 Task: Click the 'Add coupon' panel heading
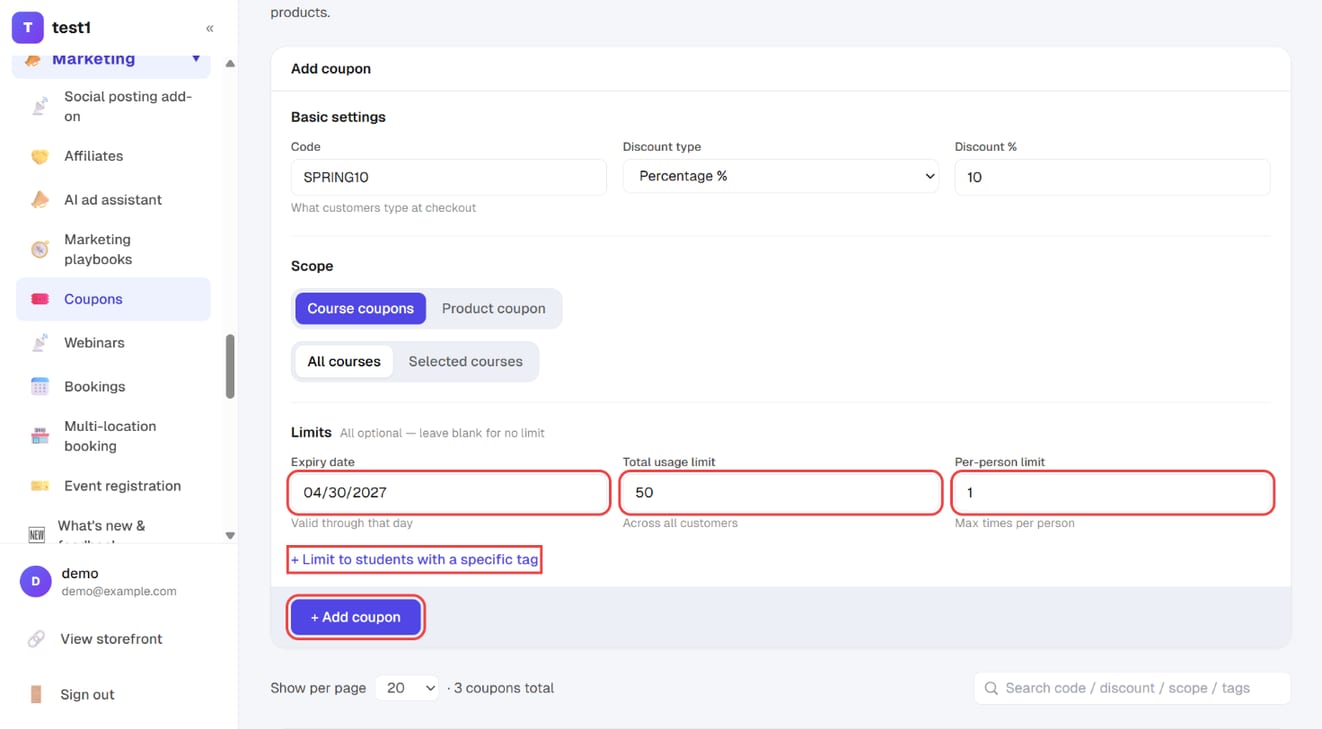331,69
